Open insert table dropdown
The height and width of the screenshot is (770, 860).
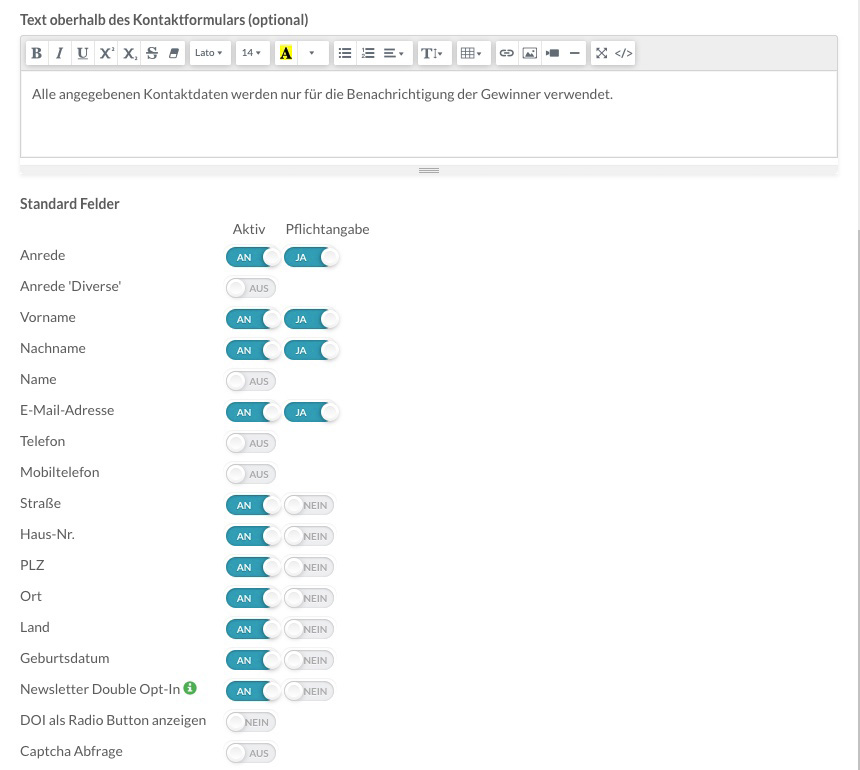tap(473, 53)
